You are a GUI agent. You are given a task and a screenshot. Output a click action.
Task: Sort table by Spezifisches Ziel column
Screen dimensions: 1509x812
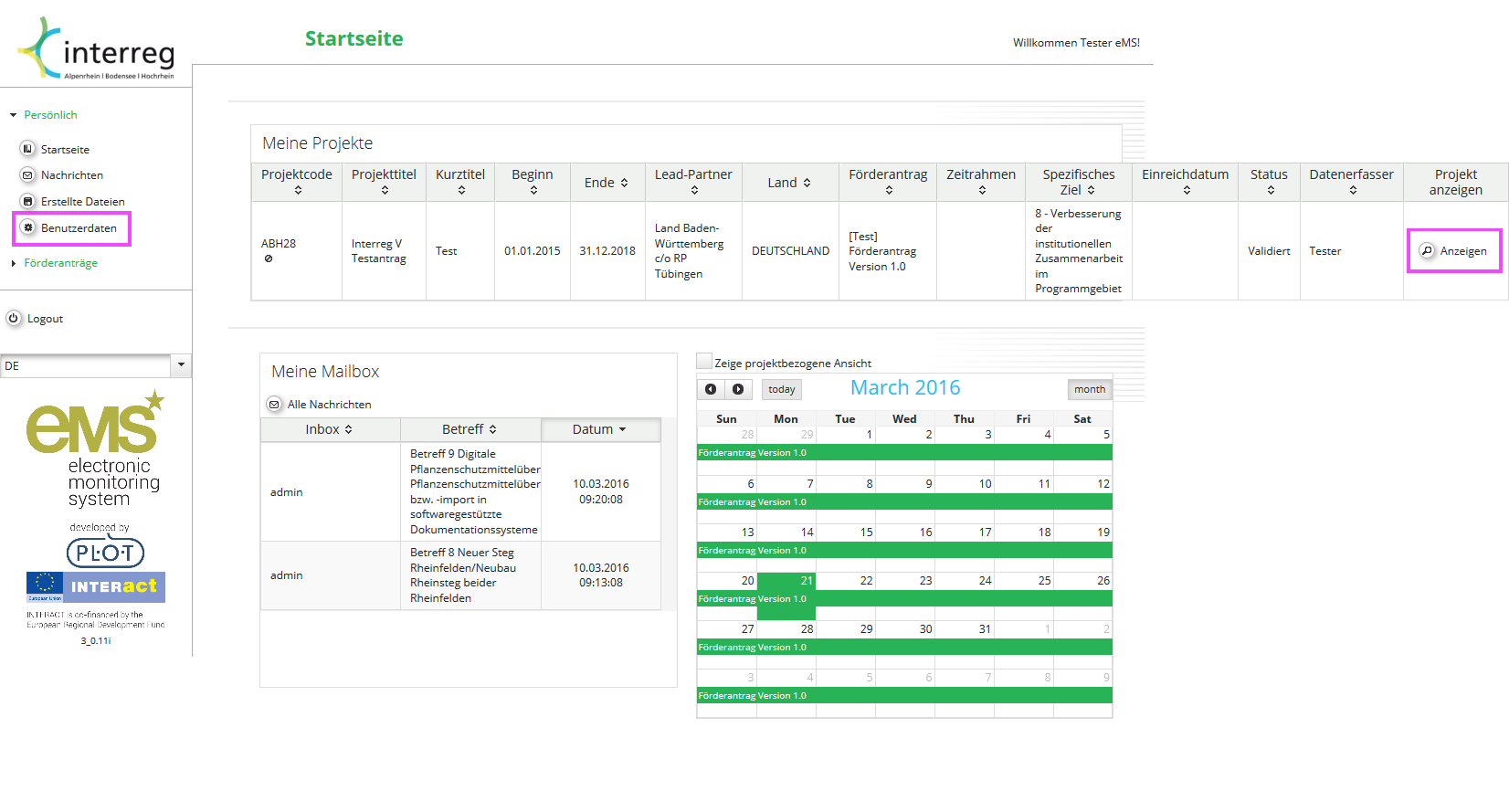1079,182
